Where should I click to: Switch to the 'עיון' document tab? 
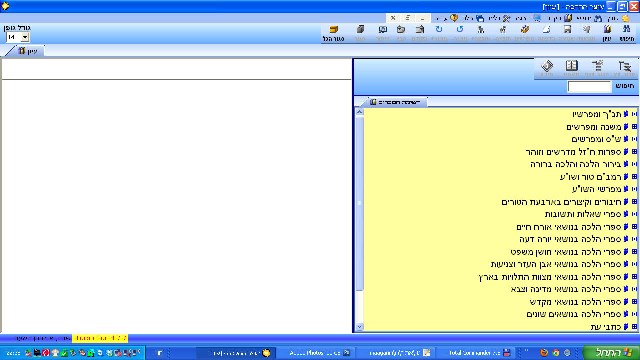click(27, 51)
